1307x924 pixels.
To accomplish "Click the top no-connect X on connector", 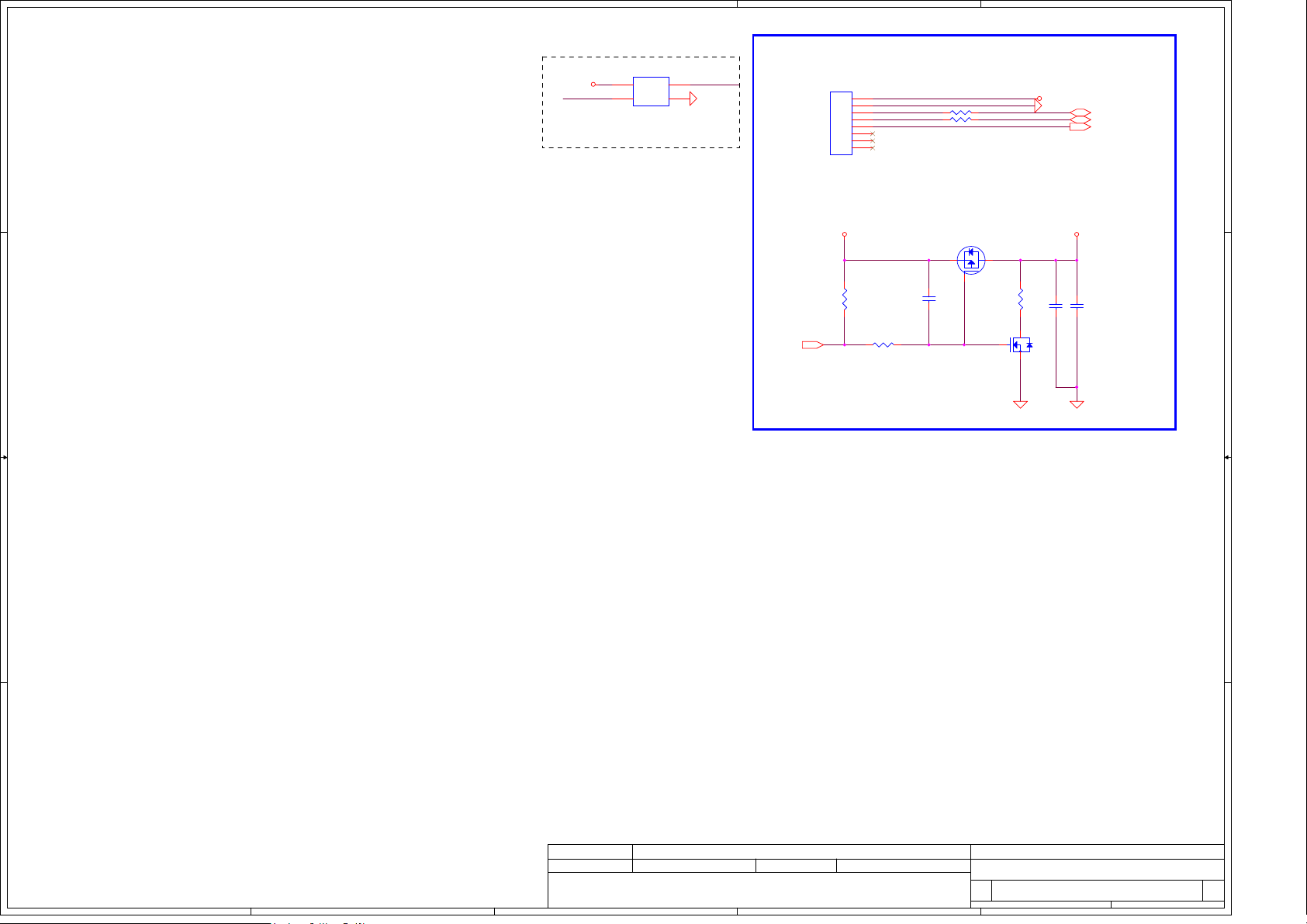I will pos(873,134).
